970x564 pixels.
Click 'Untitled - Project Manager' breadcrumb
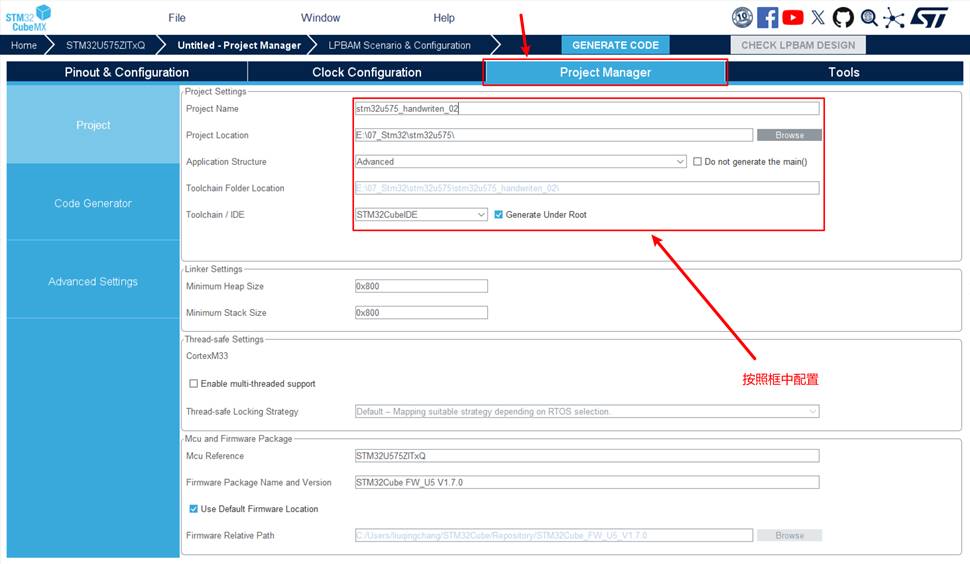point(239,45)
